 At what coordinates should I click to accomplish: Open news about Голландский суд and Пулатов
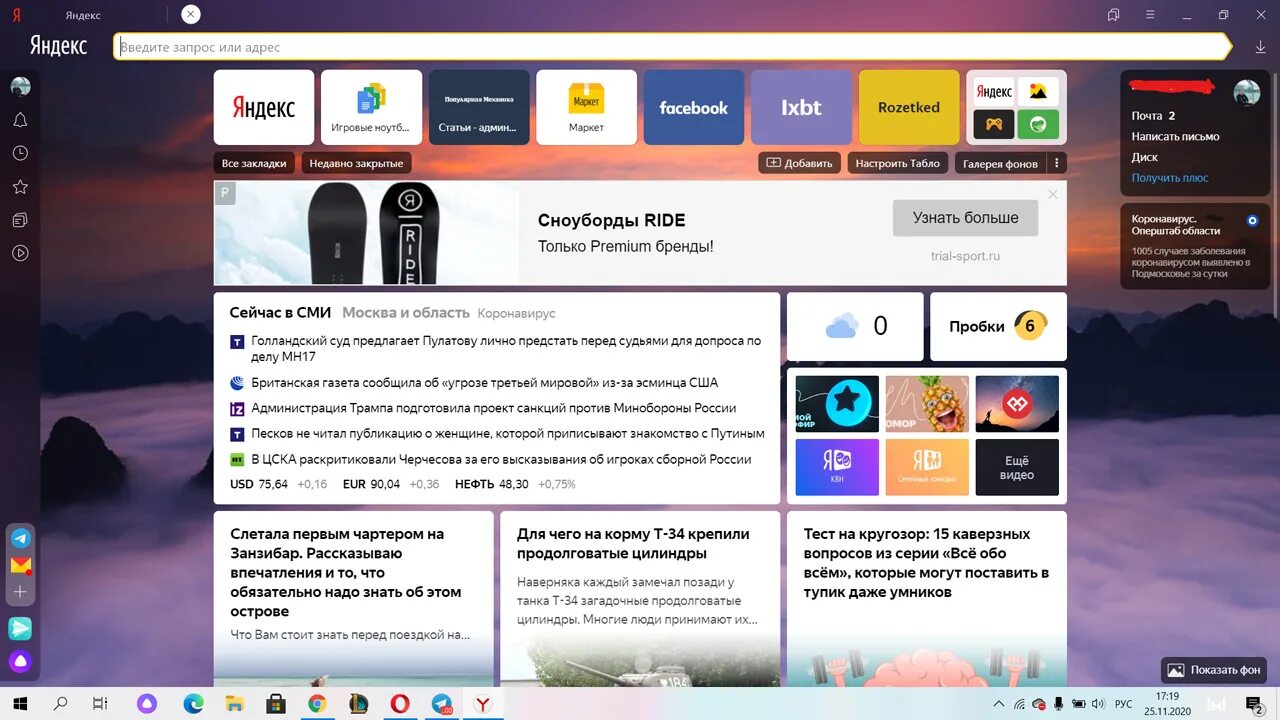pos(506,348)
